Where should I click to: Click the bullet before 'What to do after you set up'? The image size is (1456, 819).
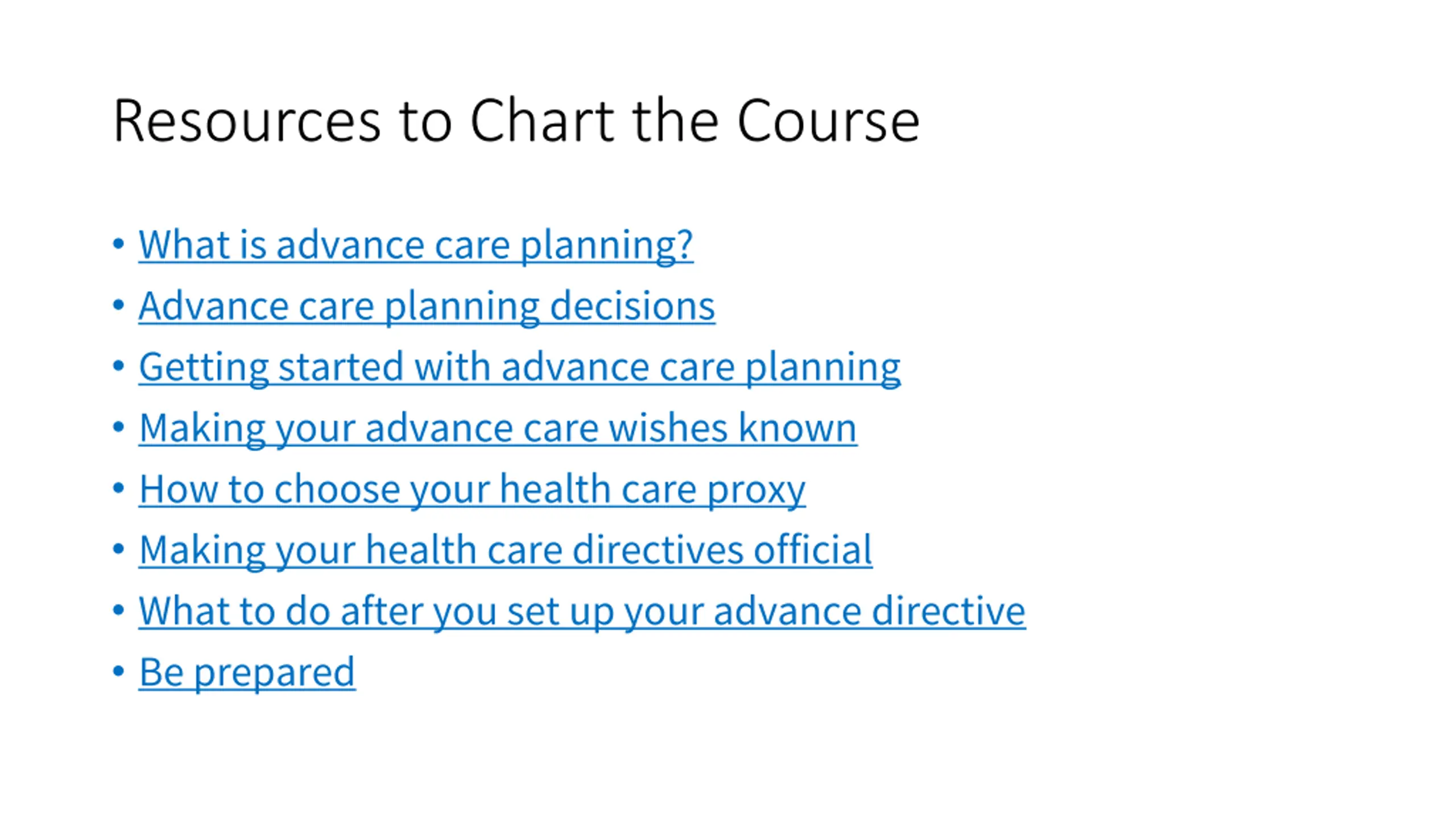(118, 610)
